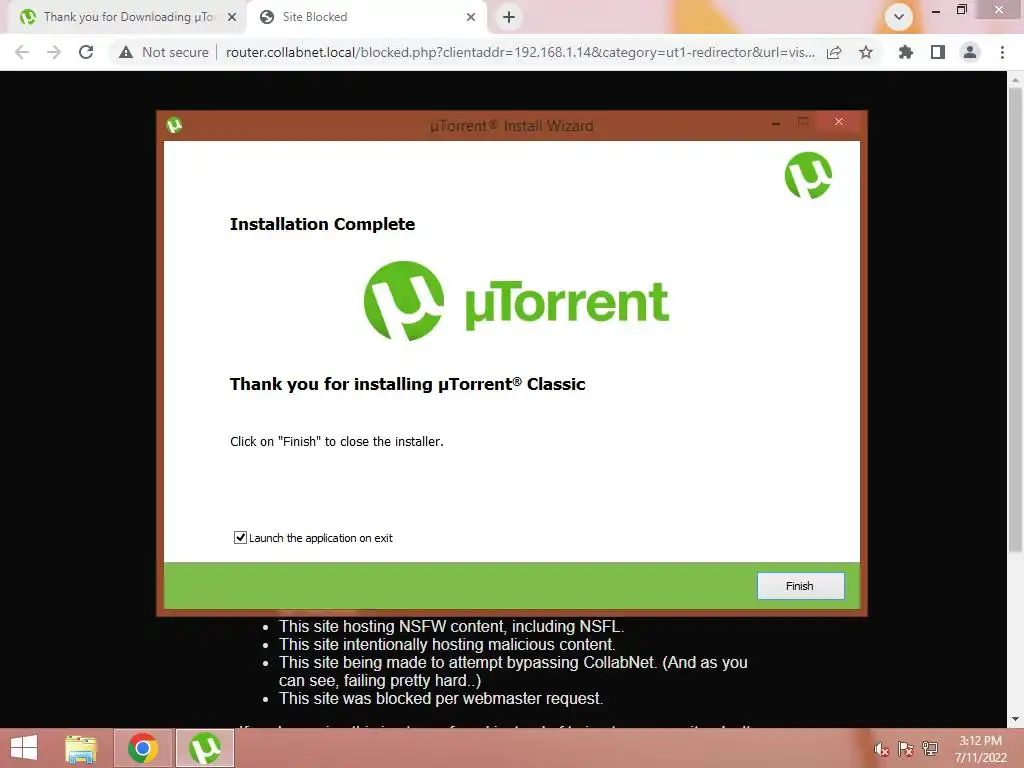This screenshot has height=768, width=1024.
Task: Click the µTorrent icon in installer title bar
Action: (x=174, y=125)
